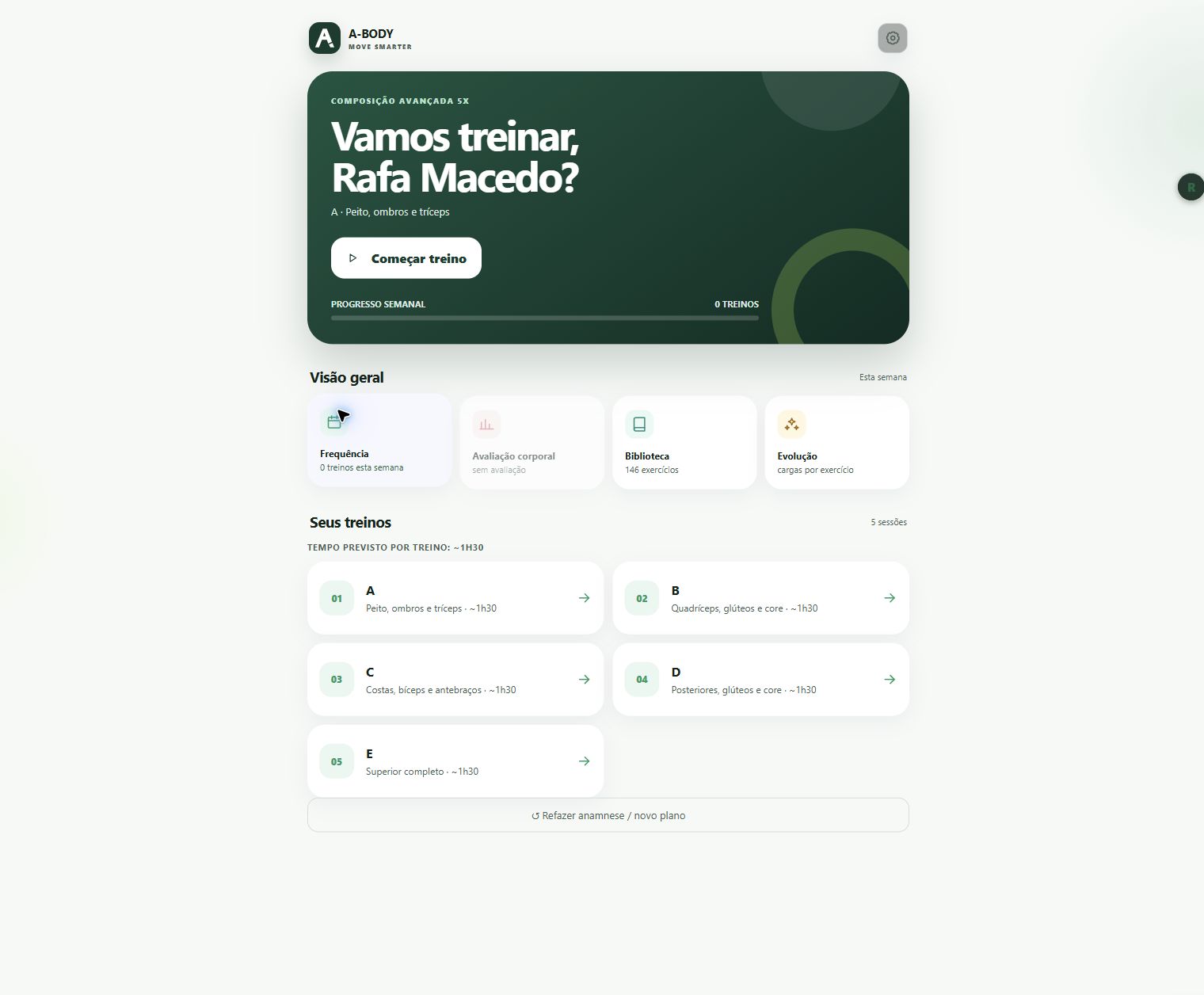Open workout C via its arrow
This screenshot has width=1204, height=995.
click(584, 680)
